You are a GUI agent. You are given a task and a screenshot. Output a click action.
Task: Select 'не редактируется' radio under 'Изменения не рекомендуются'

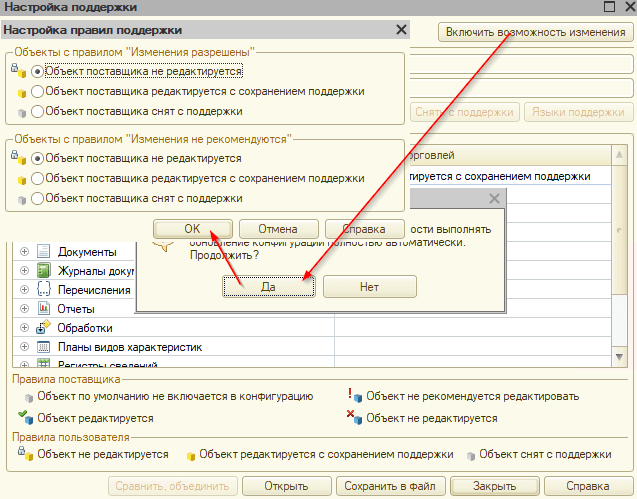click(37, 158)
